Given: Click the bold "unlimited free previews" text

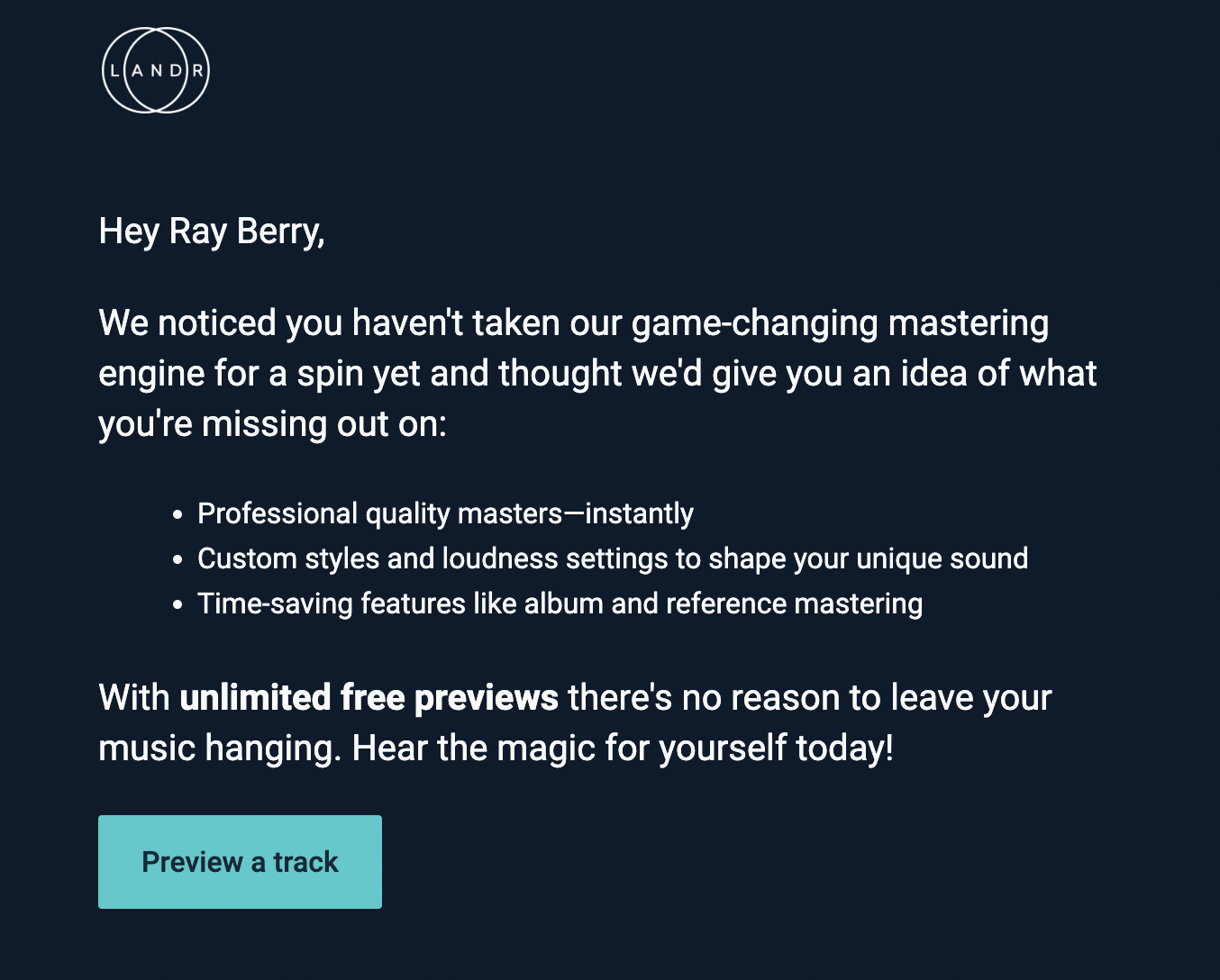Looking at the screenshot, I should (x=369, y=698).
